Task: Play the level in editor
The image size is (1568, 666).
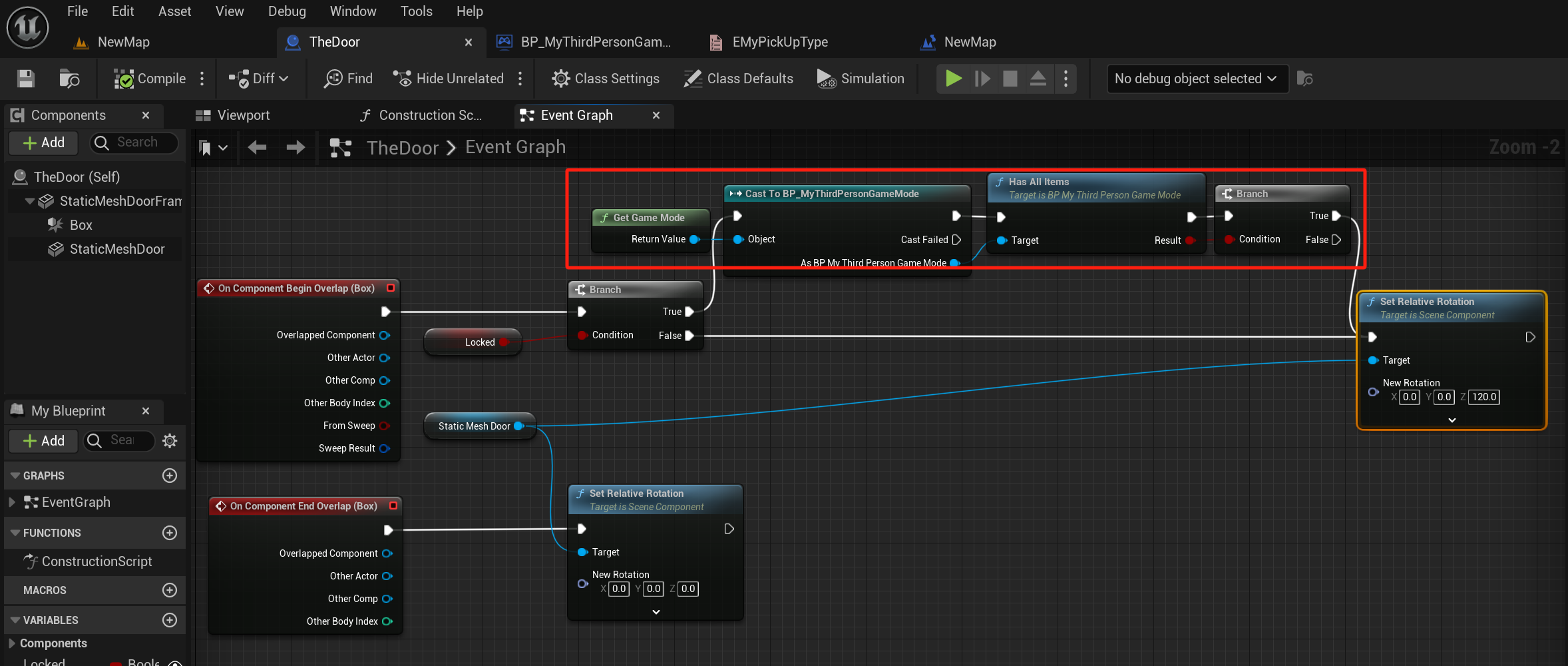Action: click(954, 79)
